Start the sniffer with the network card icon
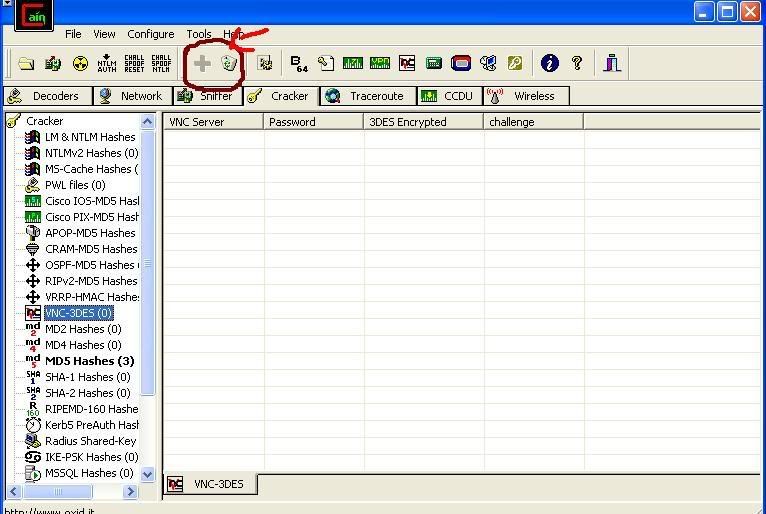 [x=53, y=64]
